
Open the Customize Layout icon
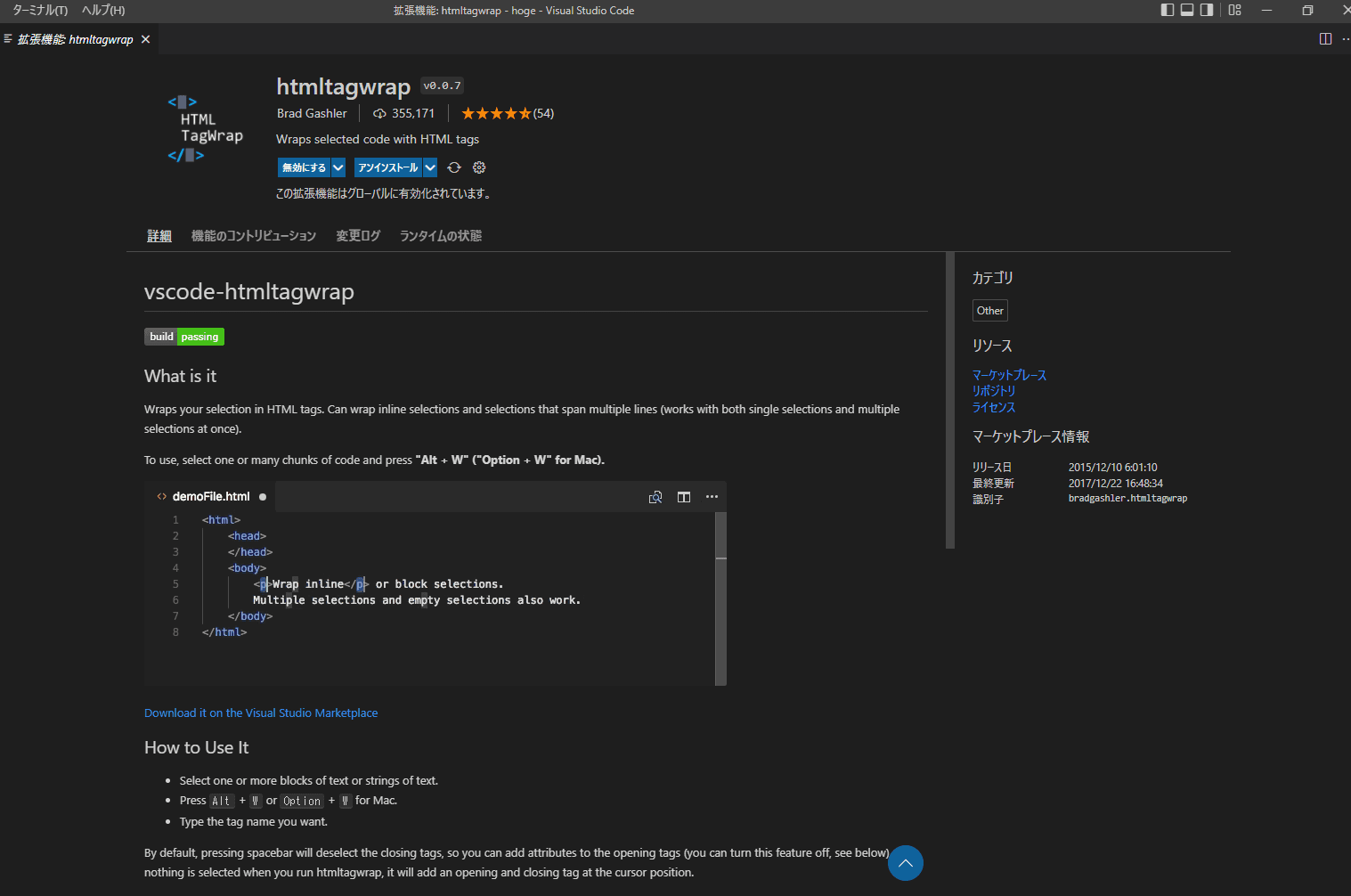point(1234,11)
